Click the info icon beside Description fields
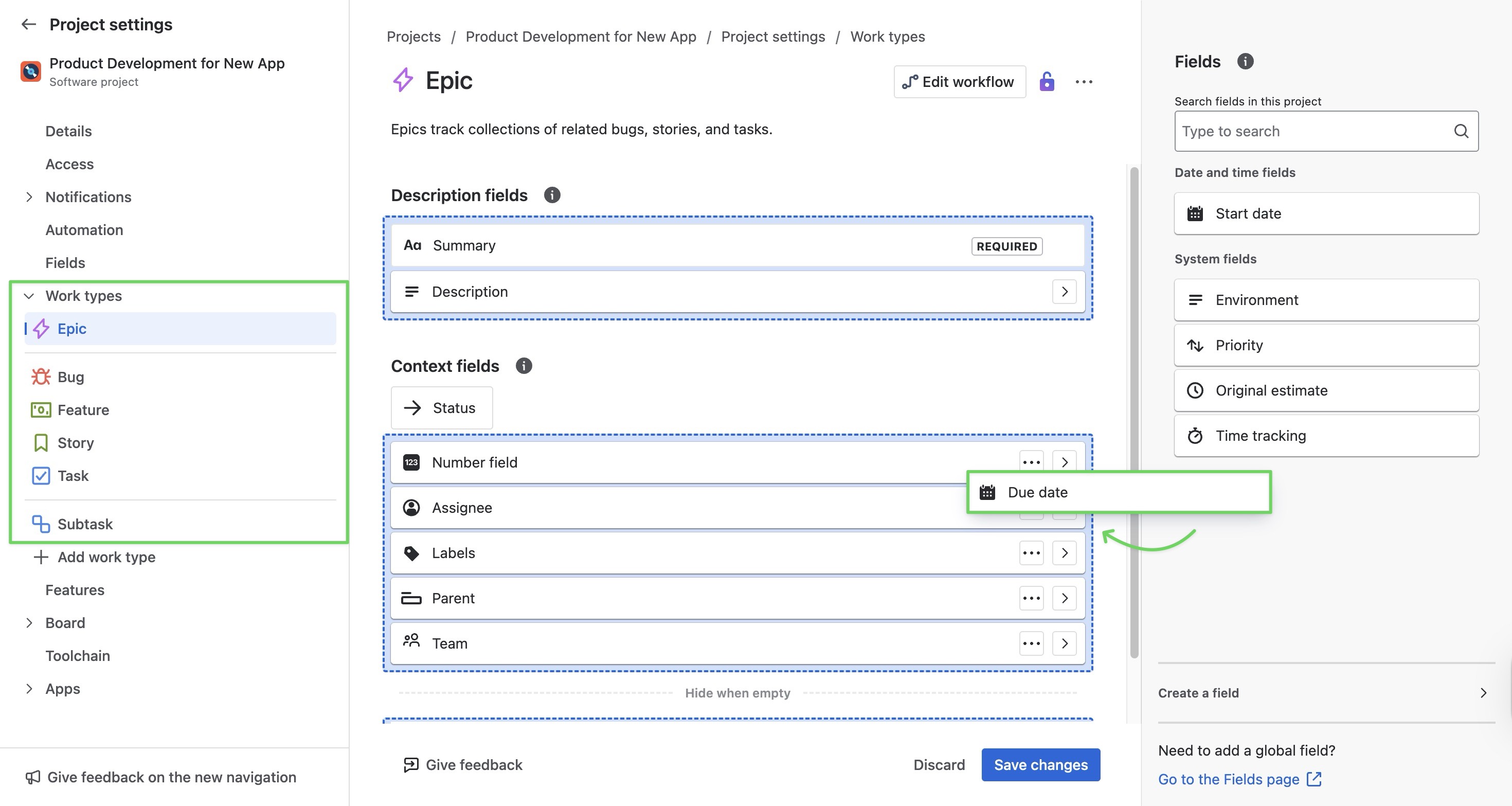Viewport: 1512px width, 806px height. pyautogui.click(x=552, y=195)
